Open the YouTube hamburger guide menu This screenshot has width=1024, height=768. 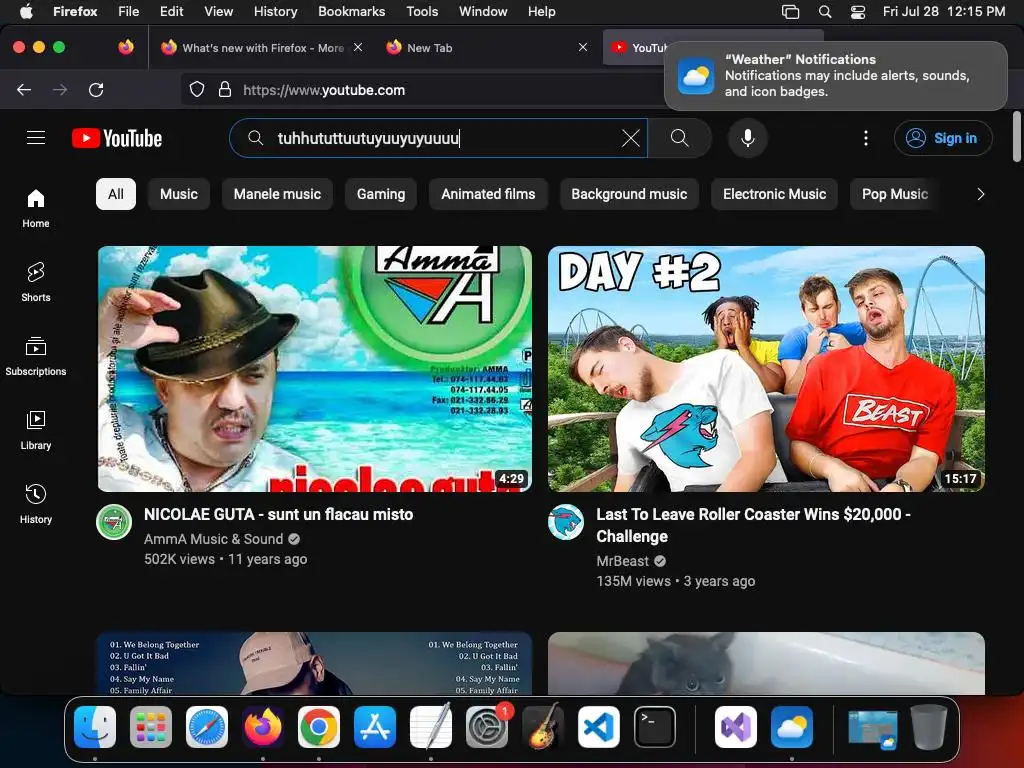pos(36,138)
